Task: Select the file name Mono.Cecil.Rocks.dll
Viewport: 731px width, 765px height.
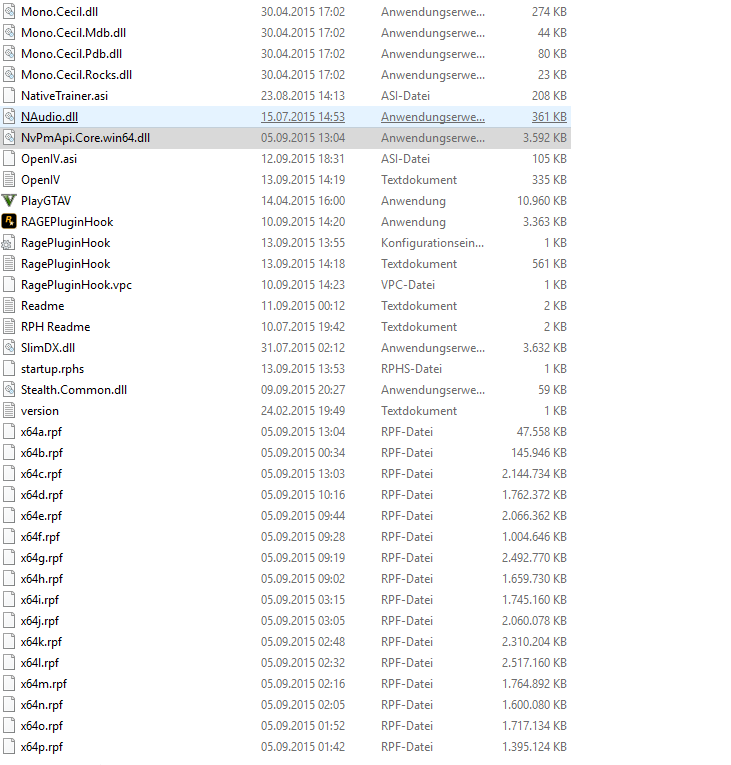Action: (x=76, y=75)
